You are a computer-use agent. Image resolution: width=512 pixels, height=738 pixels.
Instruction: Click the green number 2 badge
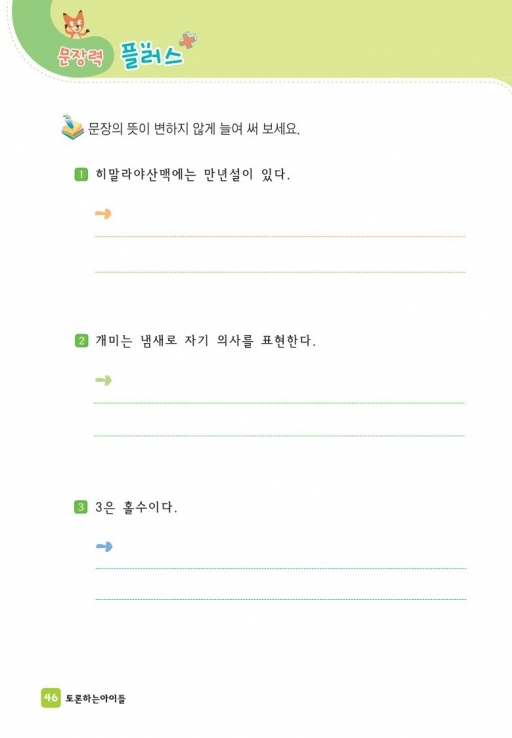[81, 340]
